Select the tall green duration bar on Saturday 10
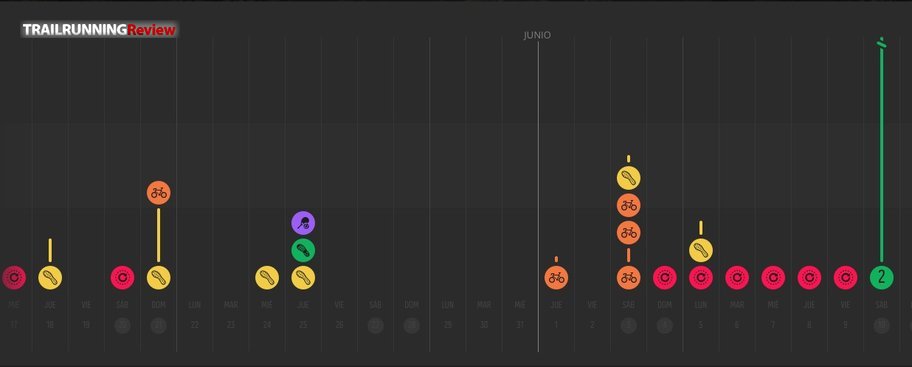 tap(881, 152)
